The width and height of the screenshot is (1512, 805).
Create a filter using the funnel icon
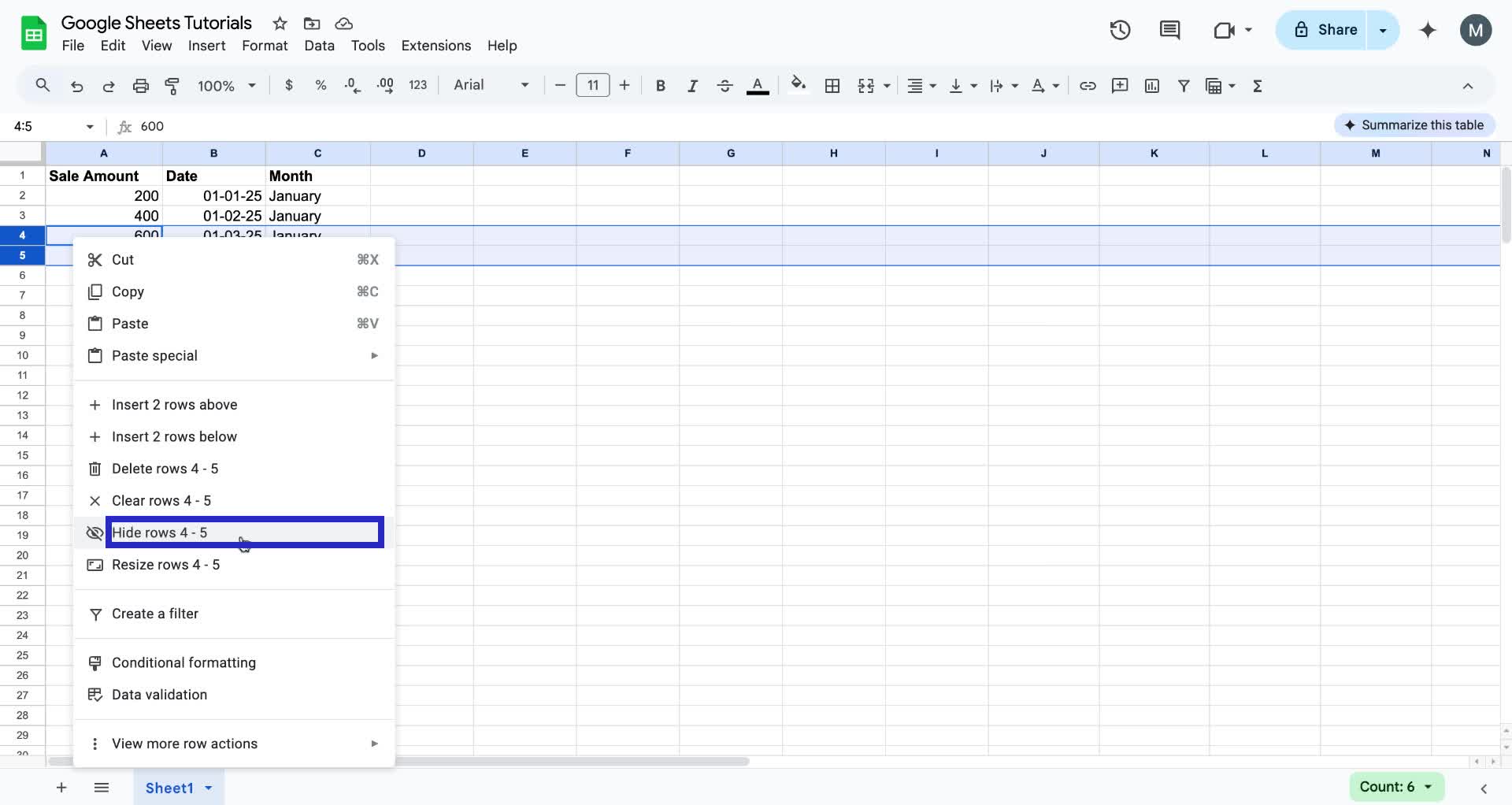coord(1184,85)
